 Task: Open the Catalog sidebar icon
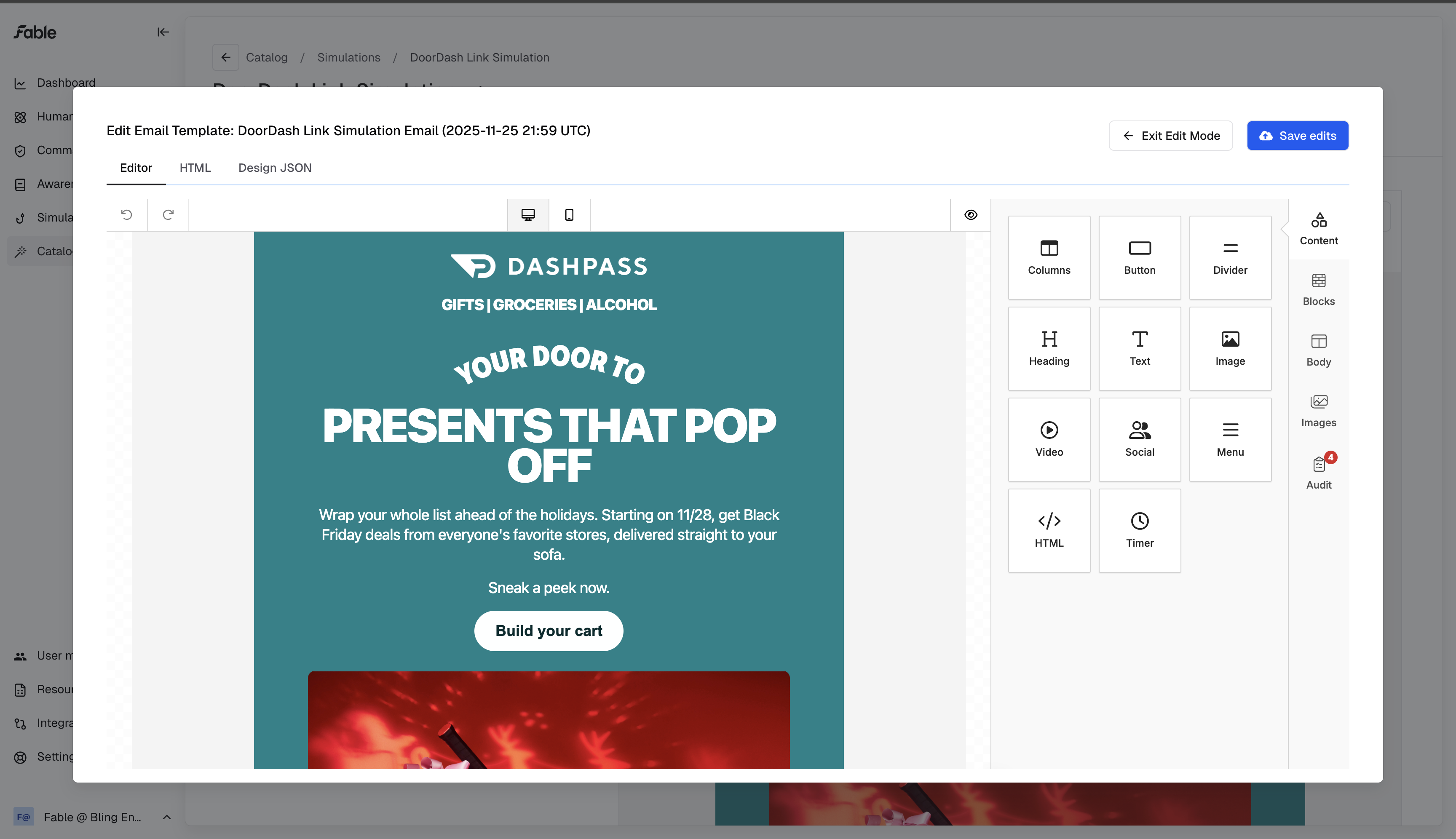20,251
